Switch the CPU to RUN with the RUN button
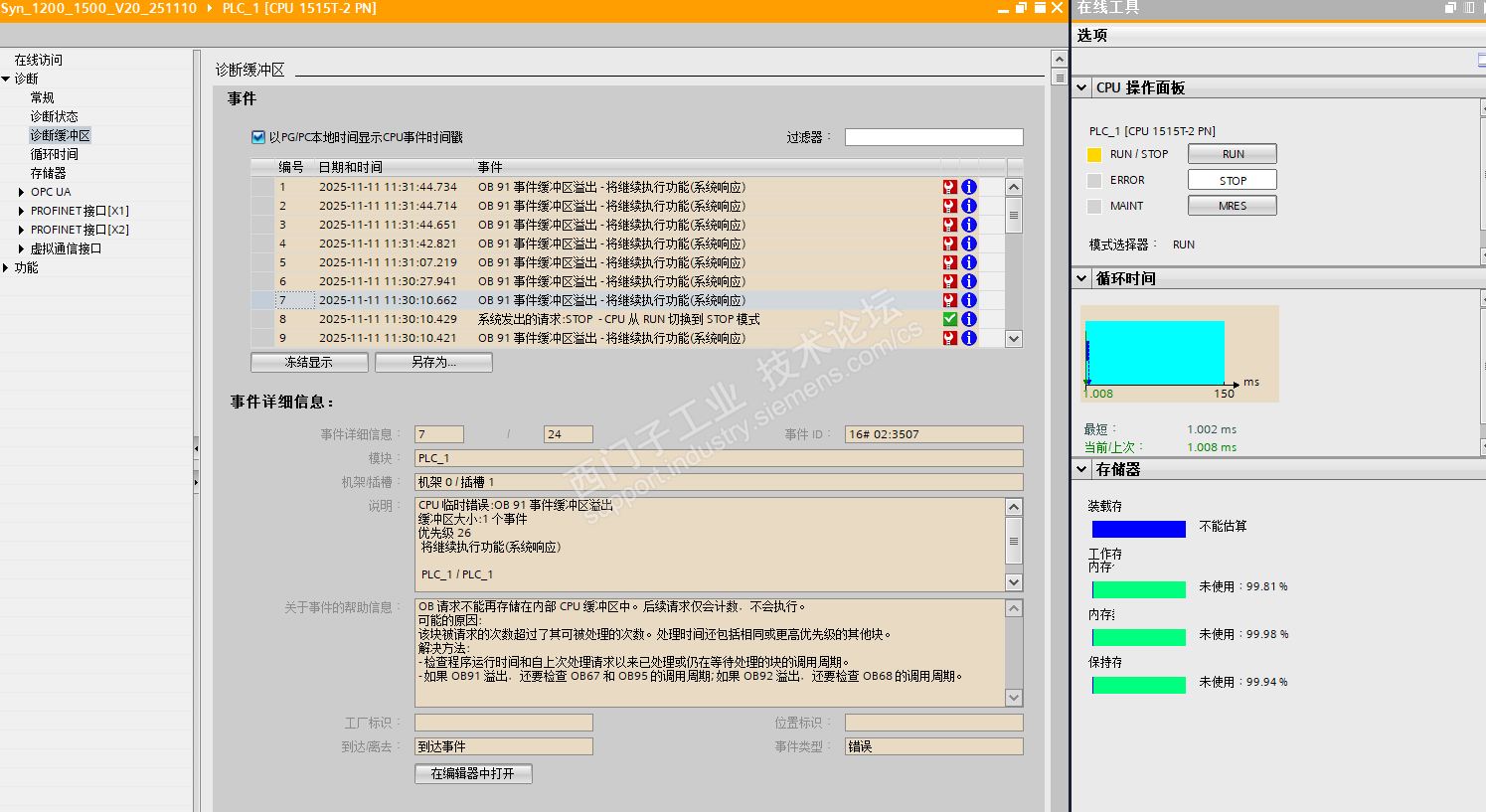This screenshot has width=1486, height=812. pos(1233,154)
